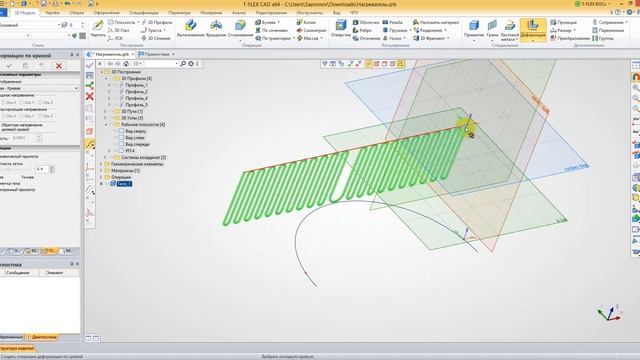
Task: Expand the Геометрические элементы folder
Action: click(x=102, y=164)
